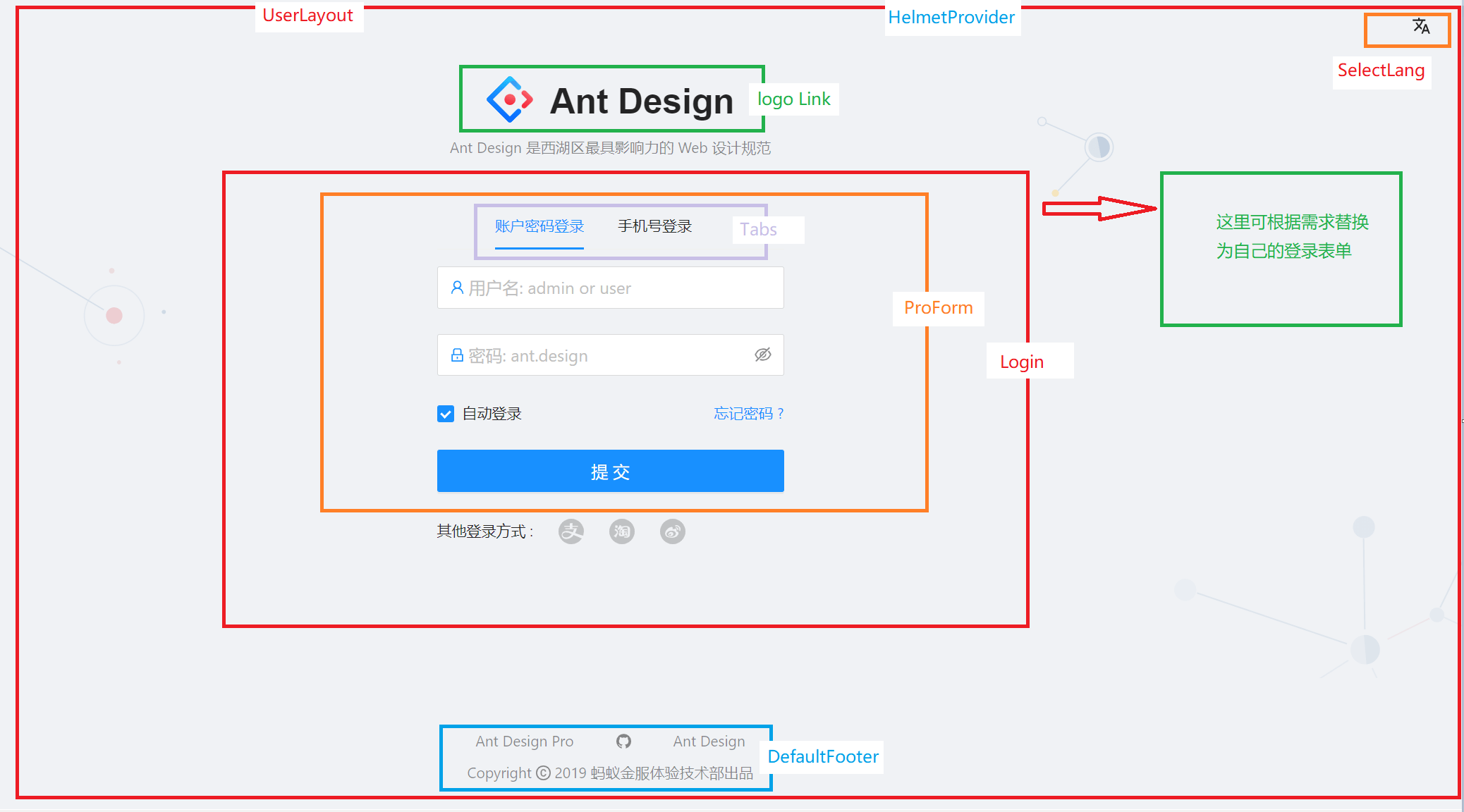This screenshot has height=812, width=1464.
Task: Sign in with the Alipay icon
Action: [x=571, y=531]
